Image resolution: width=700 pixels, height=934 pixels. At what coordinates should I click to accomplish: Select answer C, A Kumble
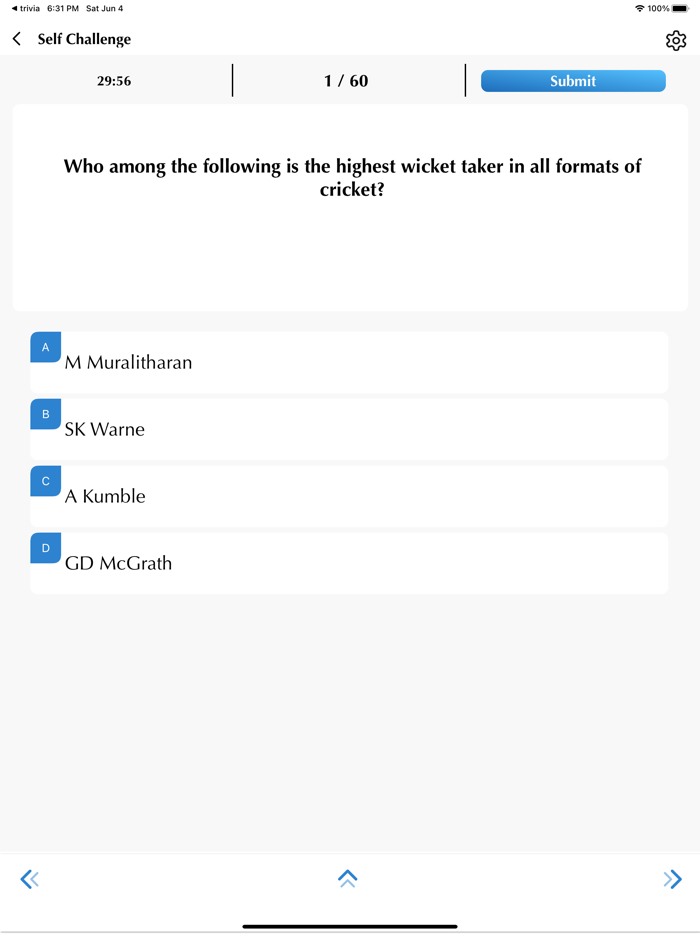[x=350, y=496]
